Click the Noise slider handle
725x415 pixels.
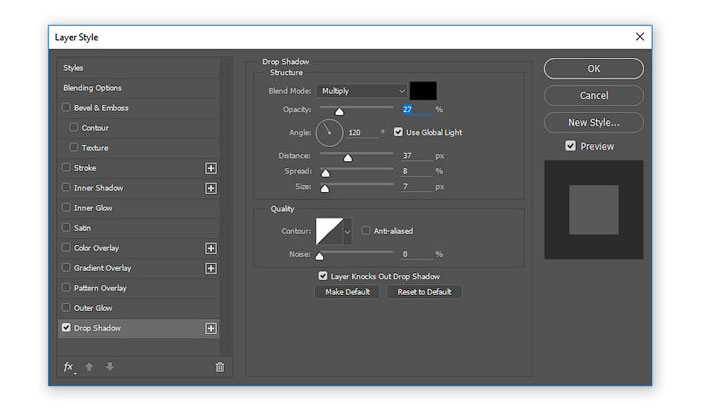coord(319,256)
